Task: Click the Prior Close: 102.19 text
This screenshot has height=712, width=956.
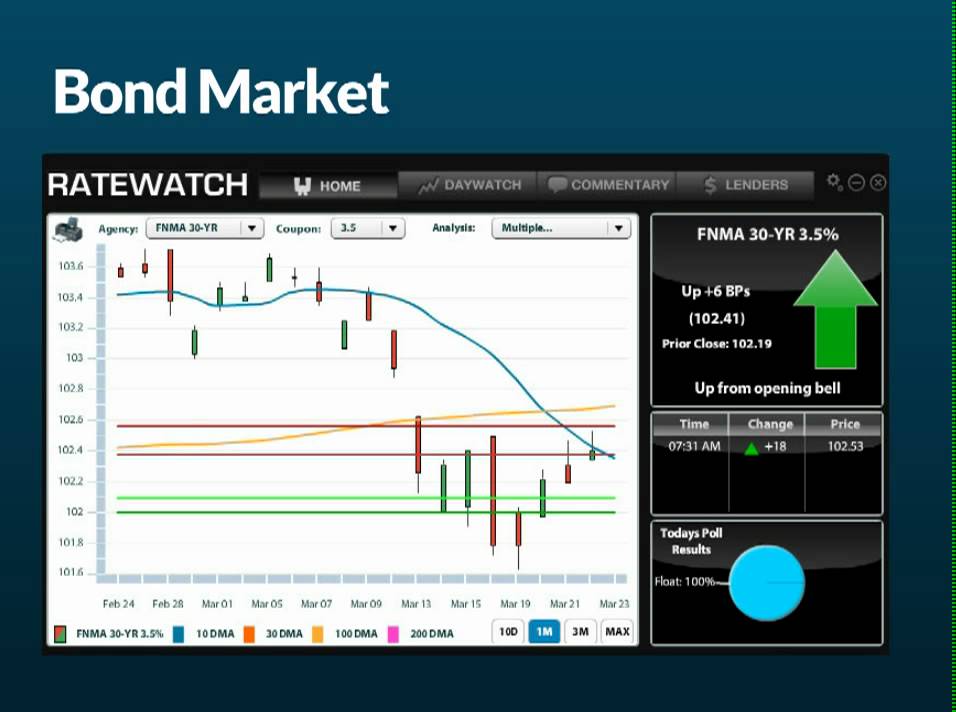Action: (716, 344)
